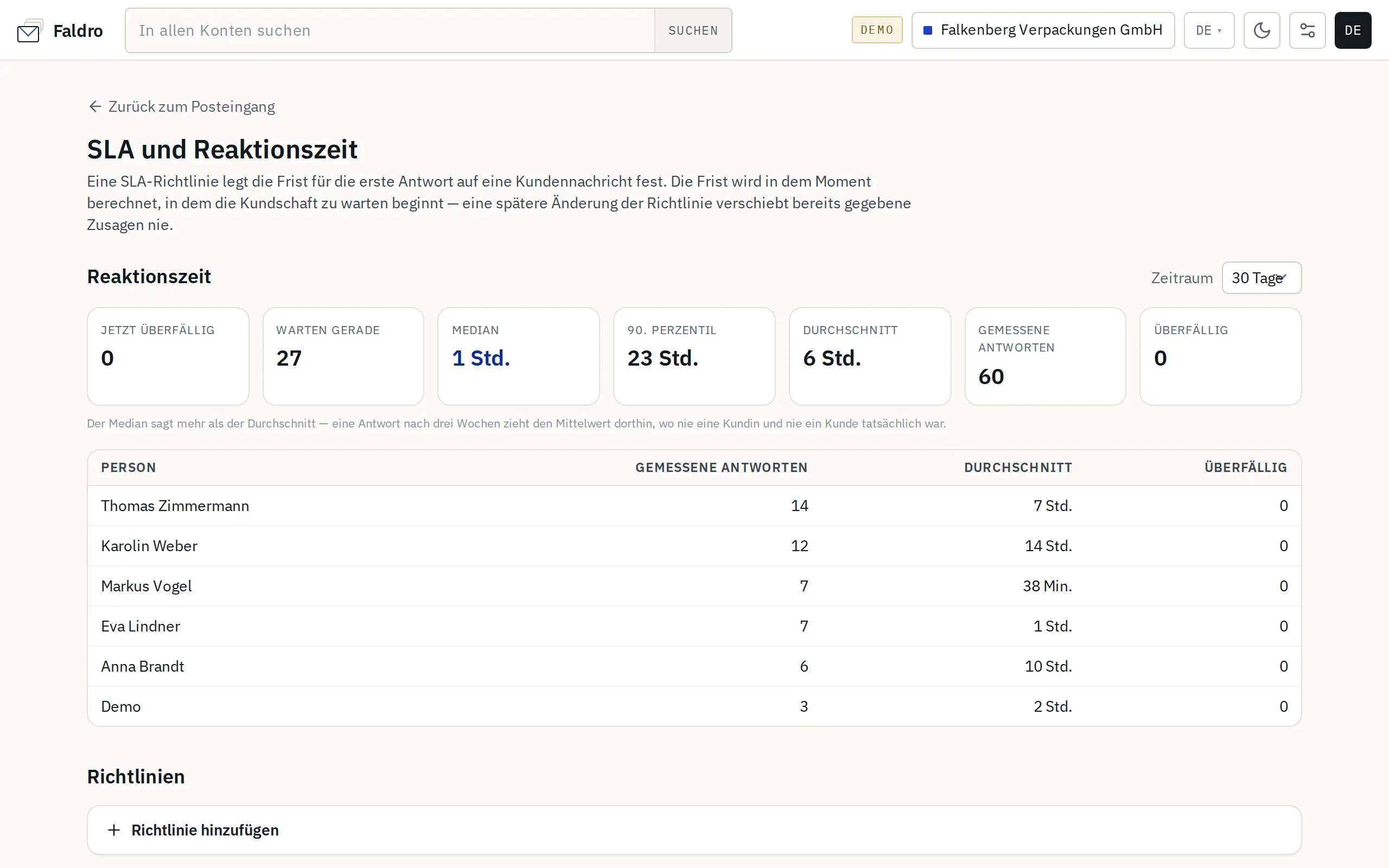Viewport: 1389px width, 868px height.
Task: Open the Falkenberg Verpackungen GmbH account switcher
Action: [x=1043, y=30]
